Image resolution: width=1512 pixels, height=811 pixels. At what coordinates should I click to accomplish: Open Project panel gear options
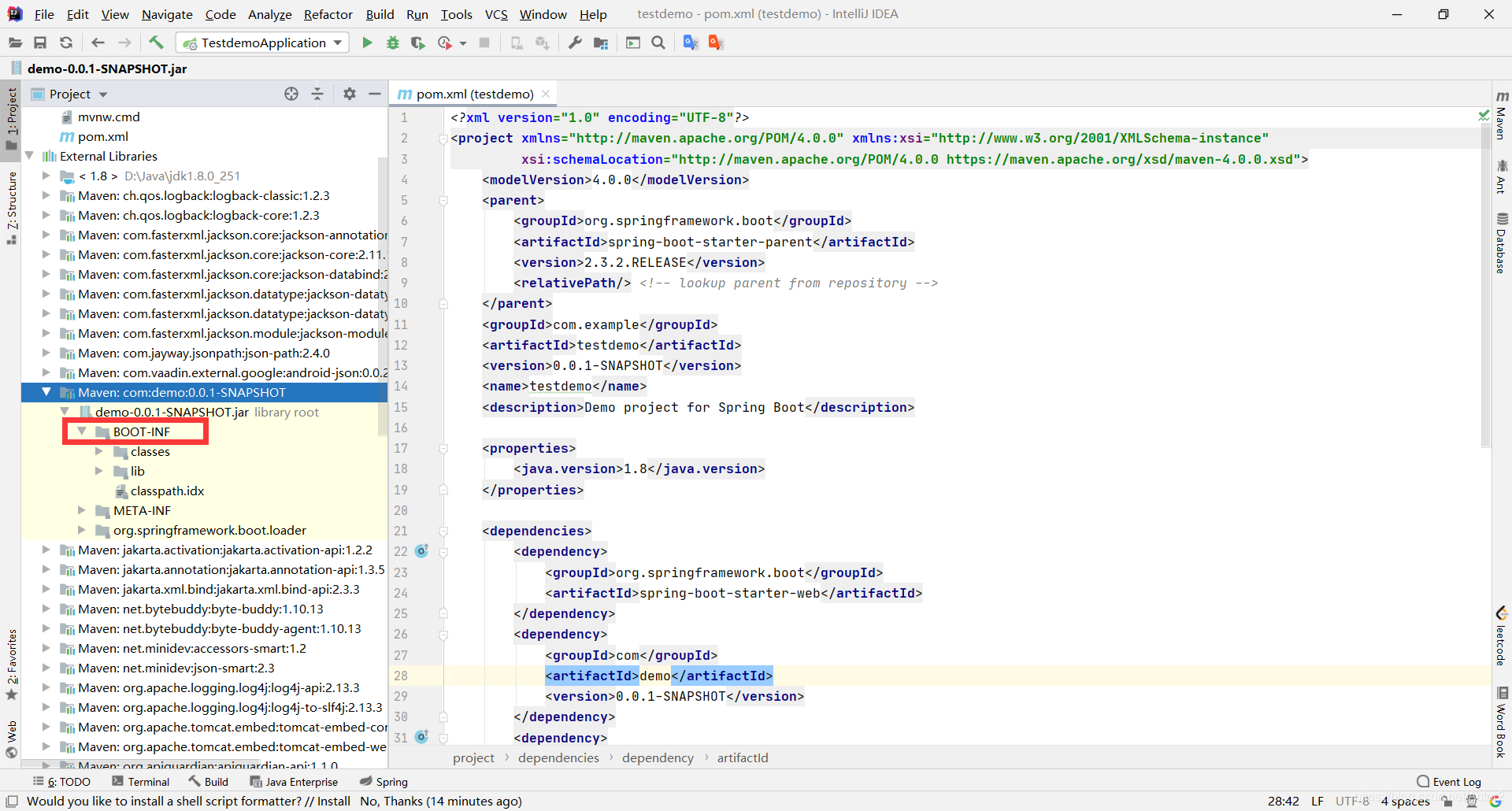pos(350,94)
